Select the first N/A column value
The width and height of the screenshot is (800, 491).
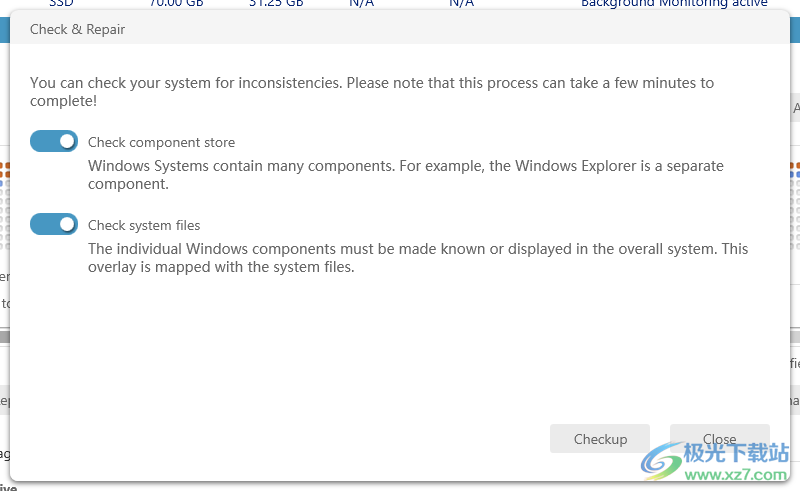click(x=361, y=4)
